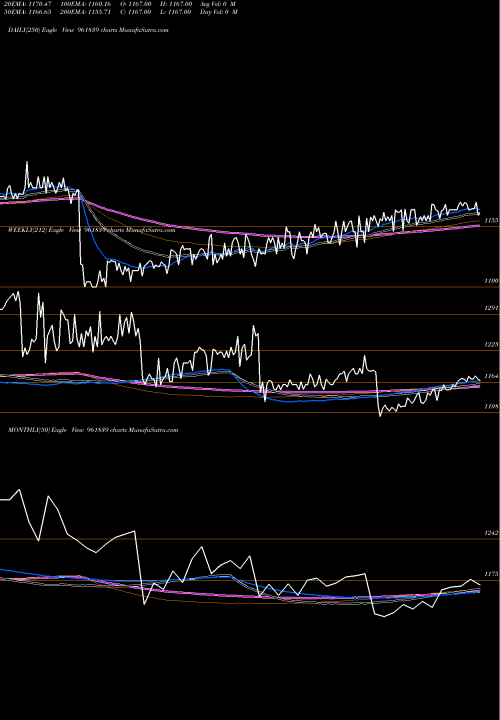The width and height of the screenshot is (500, 720).
Task: Click the Day Vol value
Action: (219, 12)
